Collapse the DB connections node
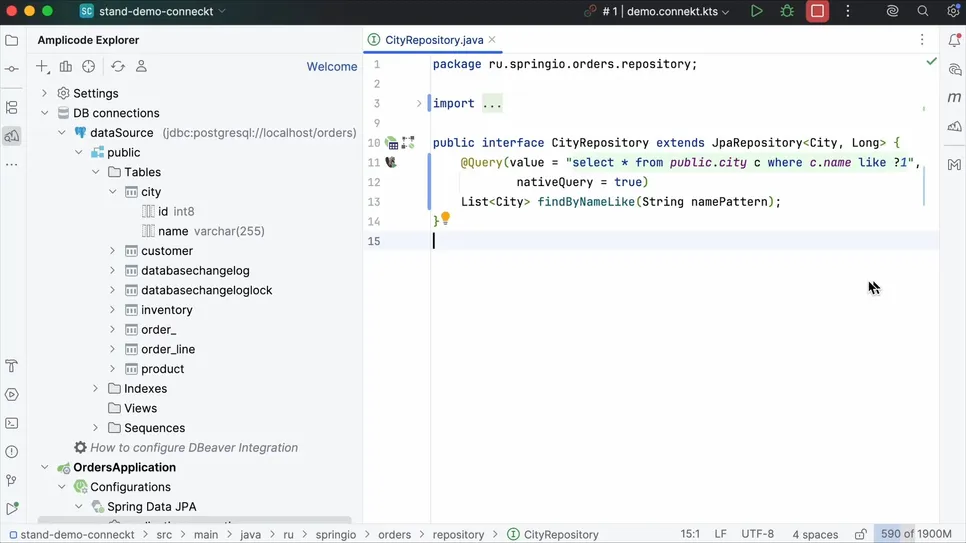Screen dimensions: 966x543 pyautogui.click(x=44, y=113)
